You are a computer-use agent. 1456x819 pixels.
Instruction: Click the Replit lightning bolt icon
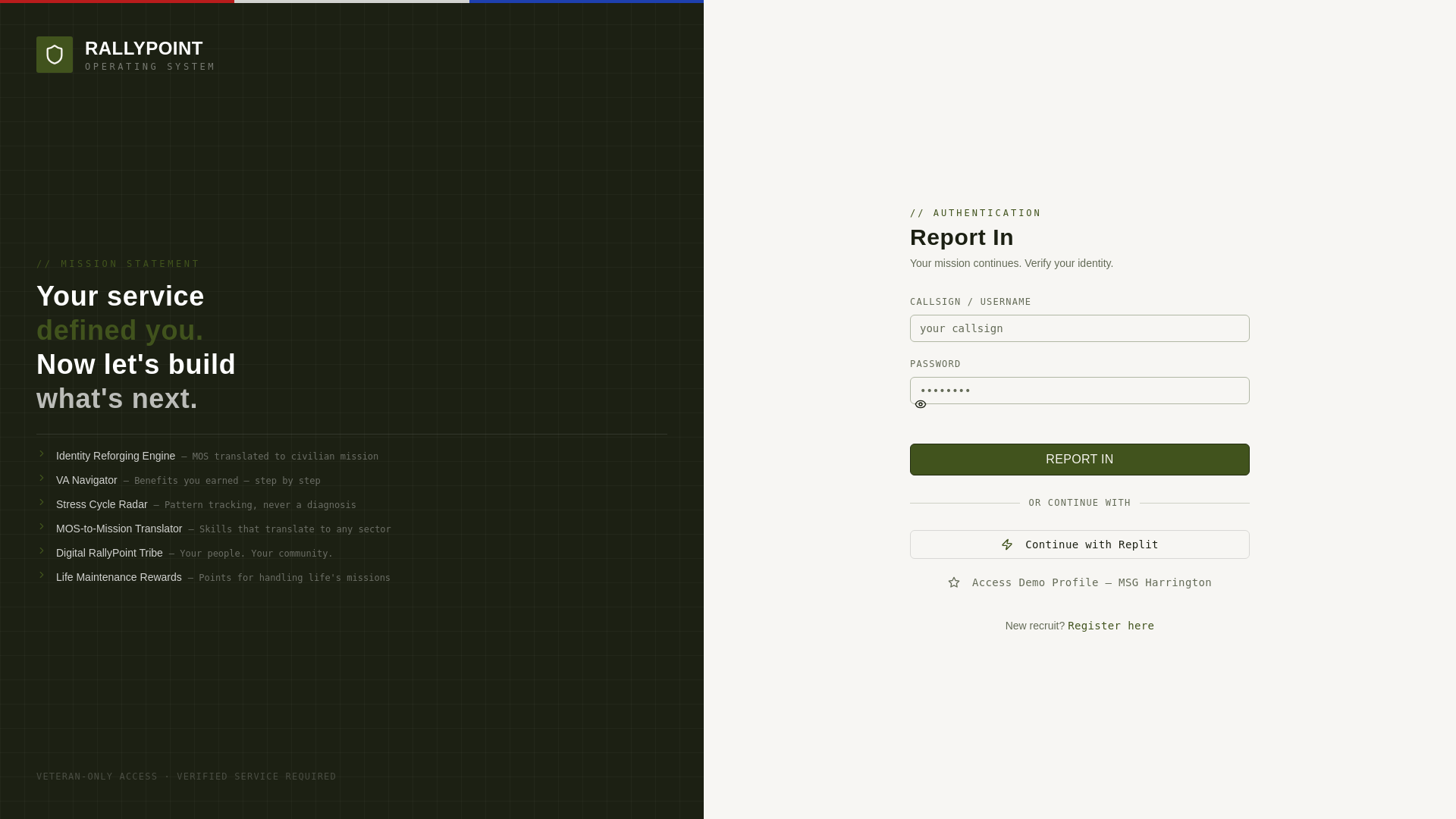pyautogui.click(x=1007, y=544)
